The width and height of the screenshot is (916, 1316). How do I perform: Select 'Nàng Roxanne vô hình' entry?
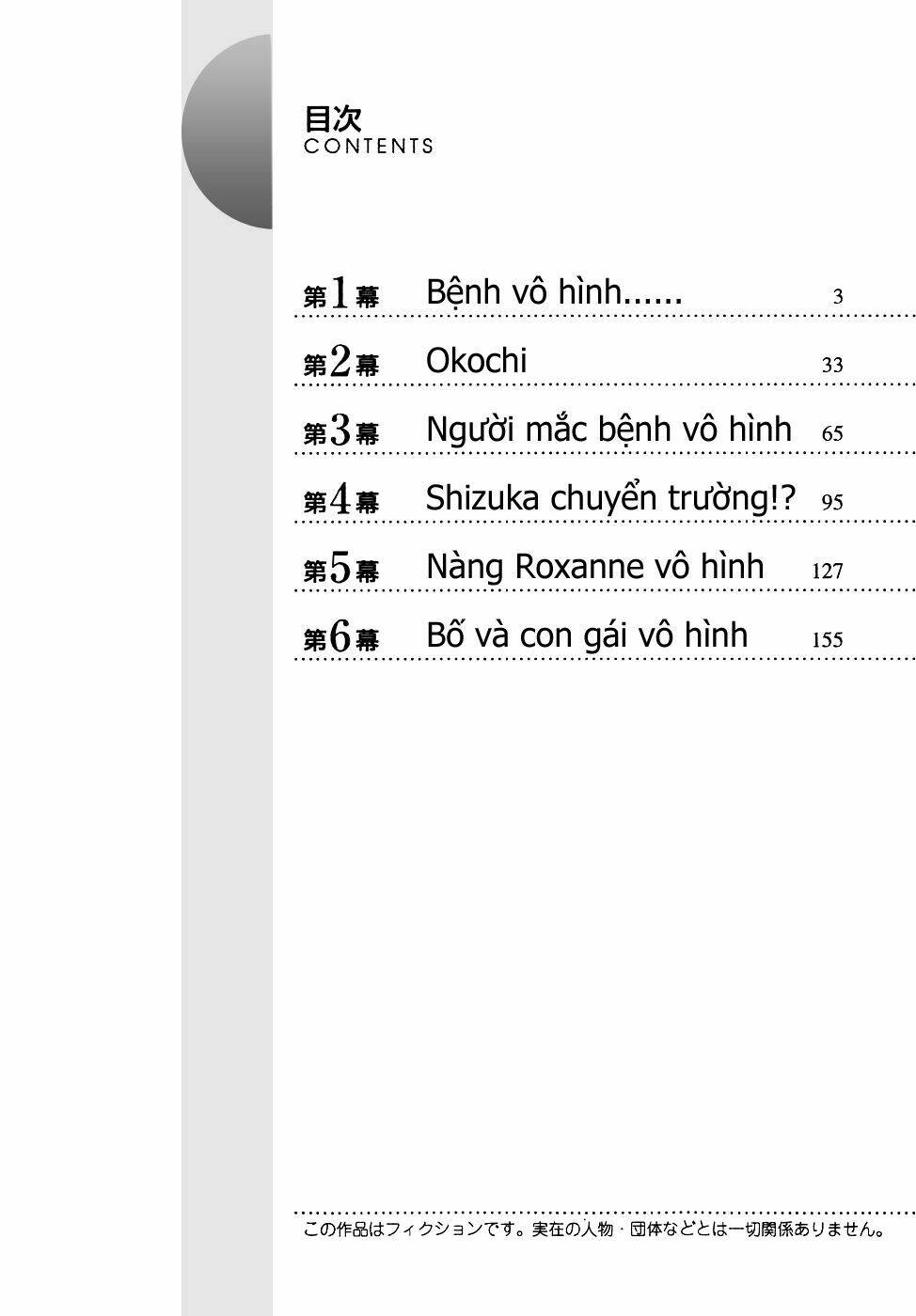coord(594,567)
